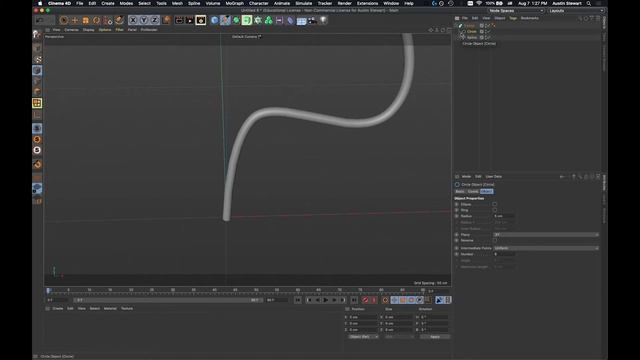
Task: Click Render to Picture Viewer icon
Action: click(189, 20)
